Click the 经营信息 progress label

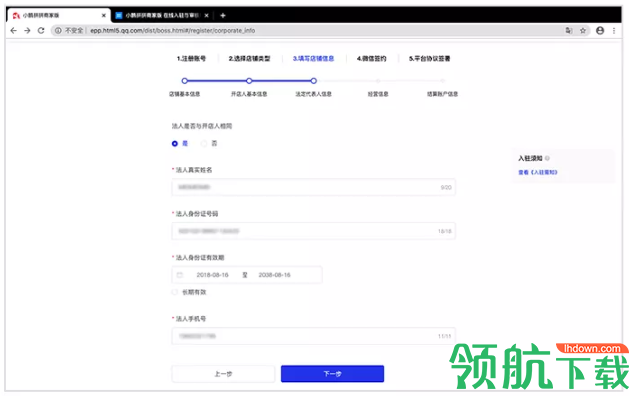(378, 94)
